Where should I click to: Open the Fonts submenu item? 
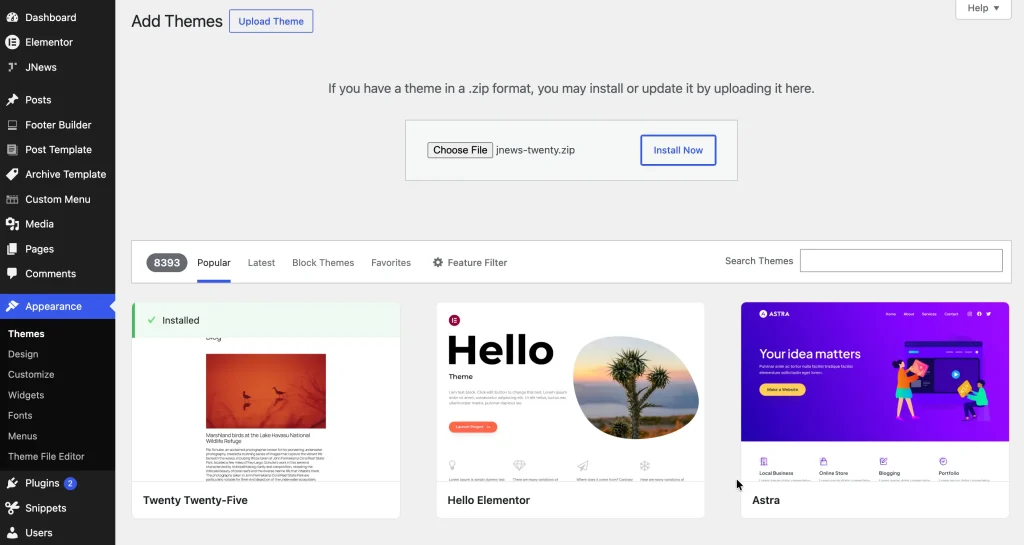[20, 415]
